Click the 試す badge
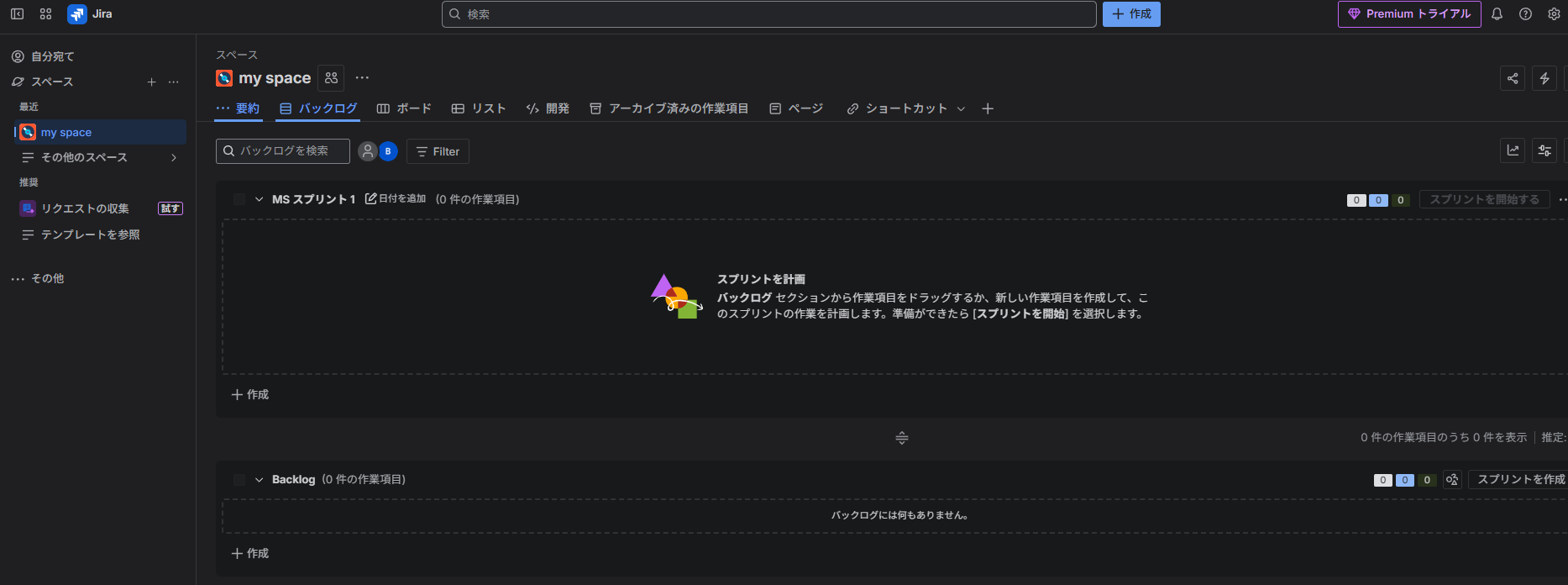Screen dimensions: 1568x585 (x=170, y=208)
